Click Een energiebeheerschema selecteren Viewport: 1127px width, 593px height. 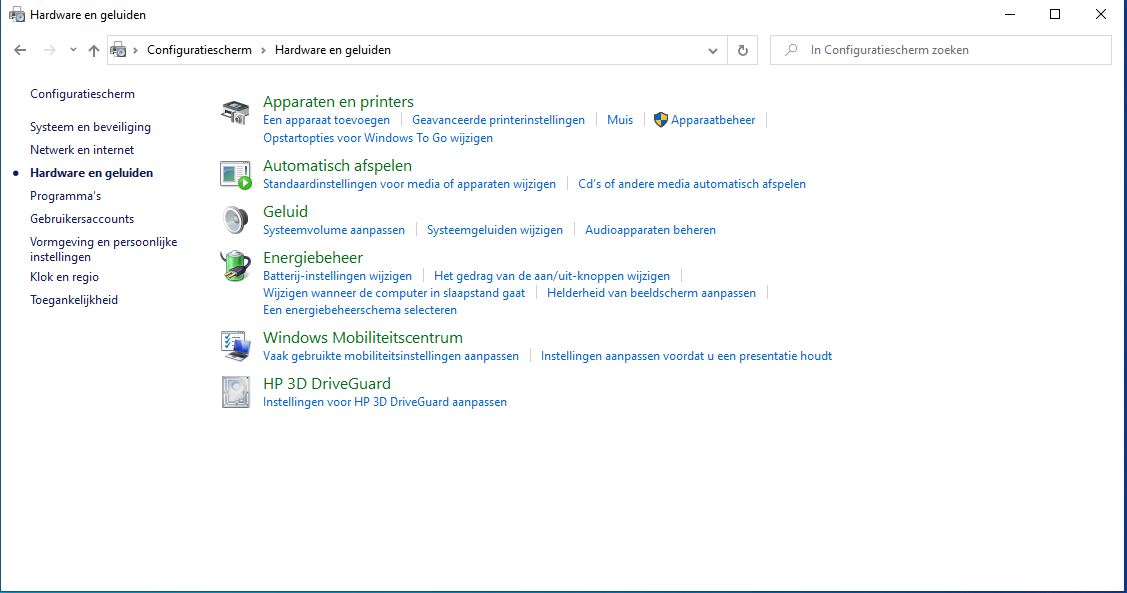360,311
